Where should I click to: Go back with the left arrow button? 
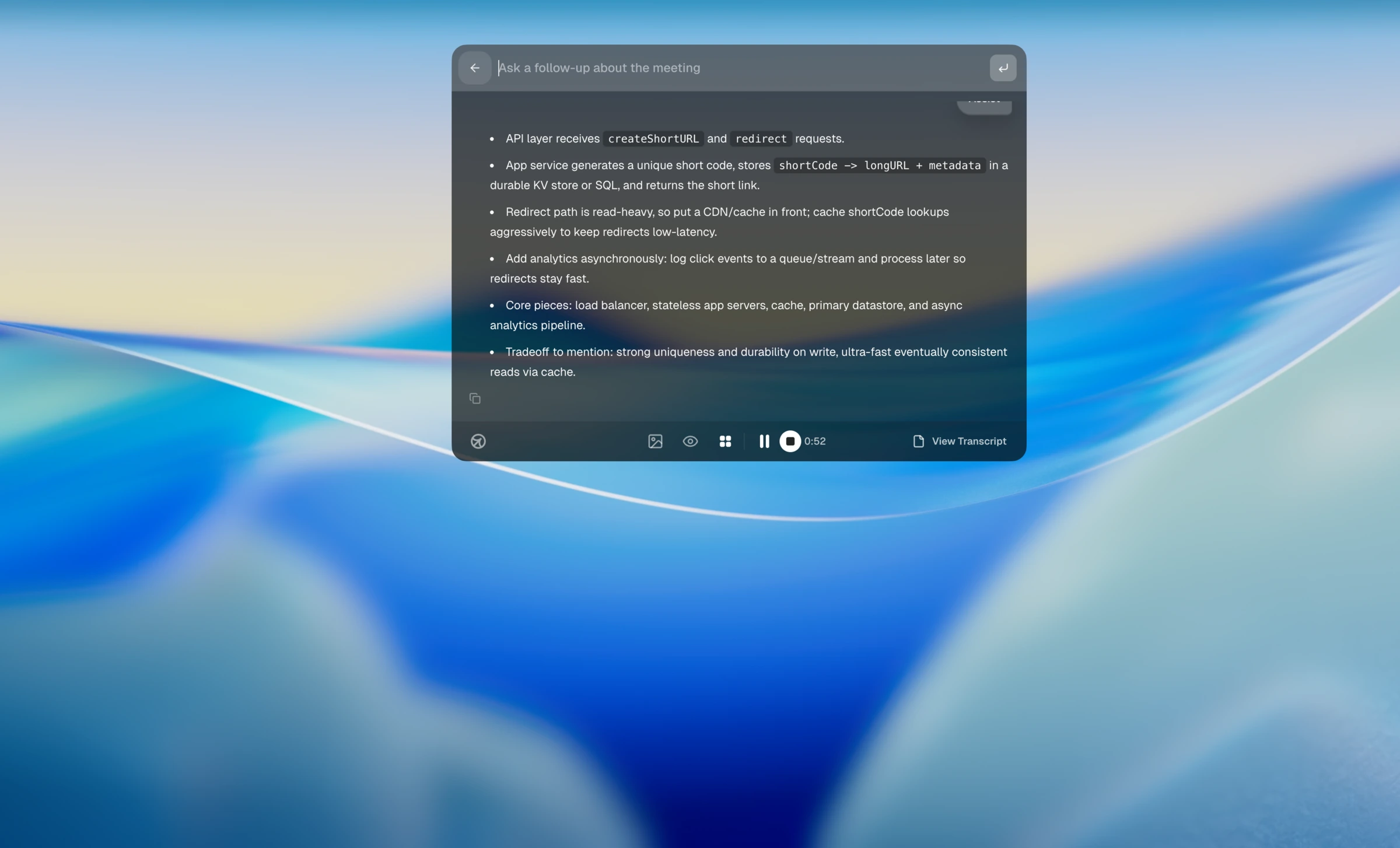(475, 68)
